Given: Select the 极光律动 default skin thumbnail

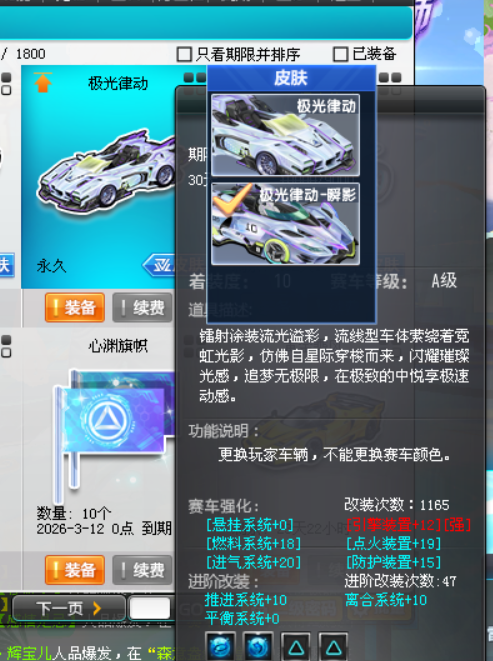Looking at the screenshot, I should click(286, 135).
